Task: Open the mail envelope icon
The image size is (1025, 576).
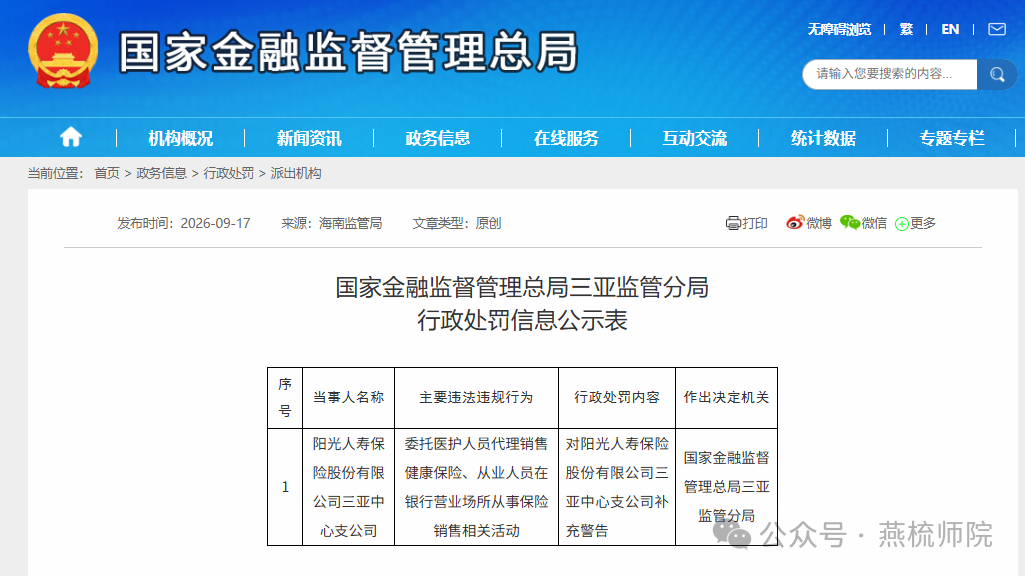Action: [x=997, y=29]
